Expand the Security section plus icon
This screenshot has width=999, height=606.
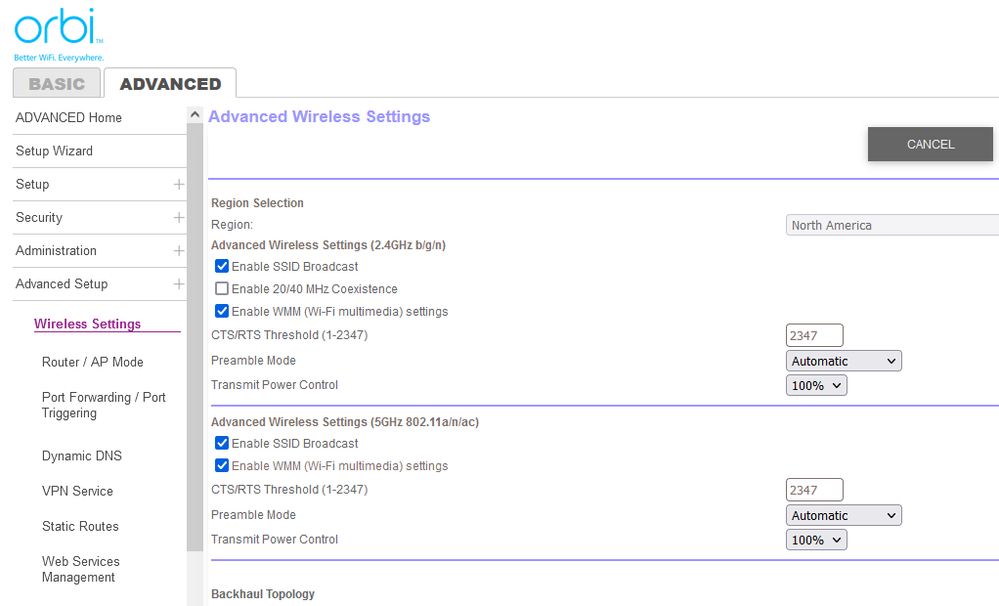pyautogui.click(x=178, y=217)
